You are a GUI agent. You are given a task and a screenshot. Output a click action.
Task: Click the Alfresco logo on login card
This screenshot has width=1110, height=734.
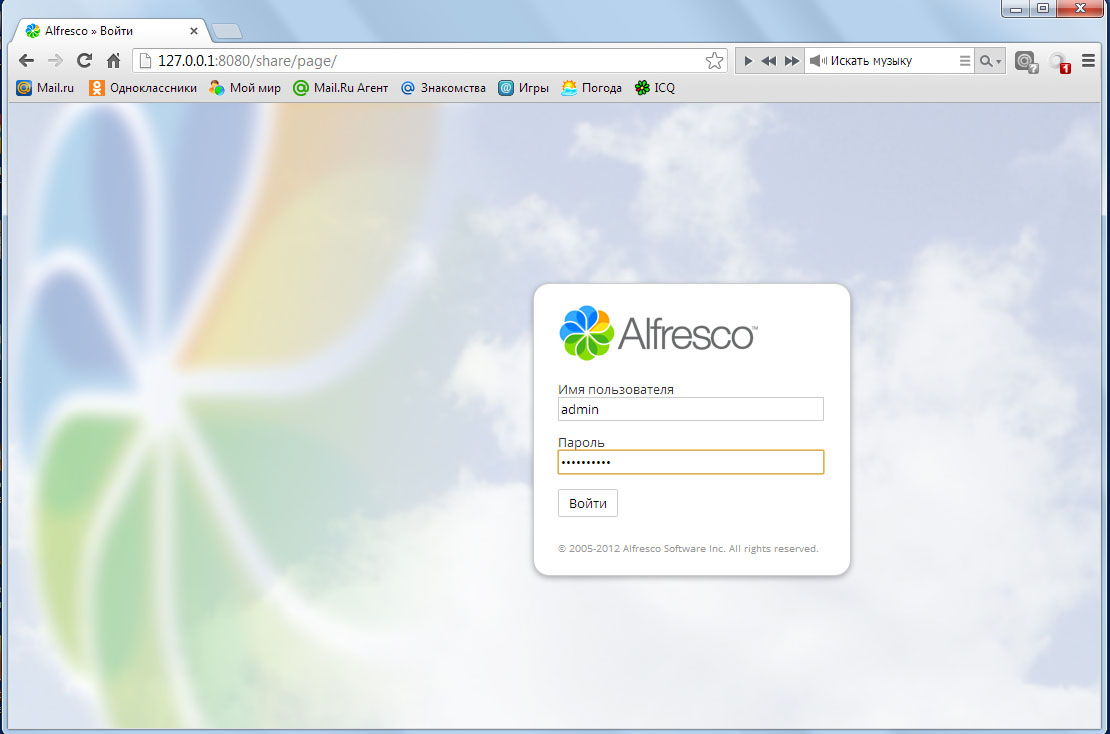click(658, 333)
